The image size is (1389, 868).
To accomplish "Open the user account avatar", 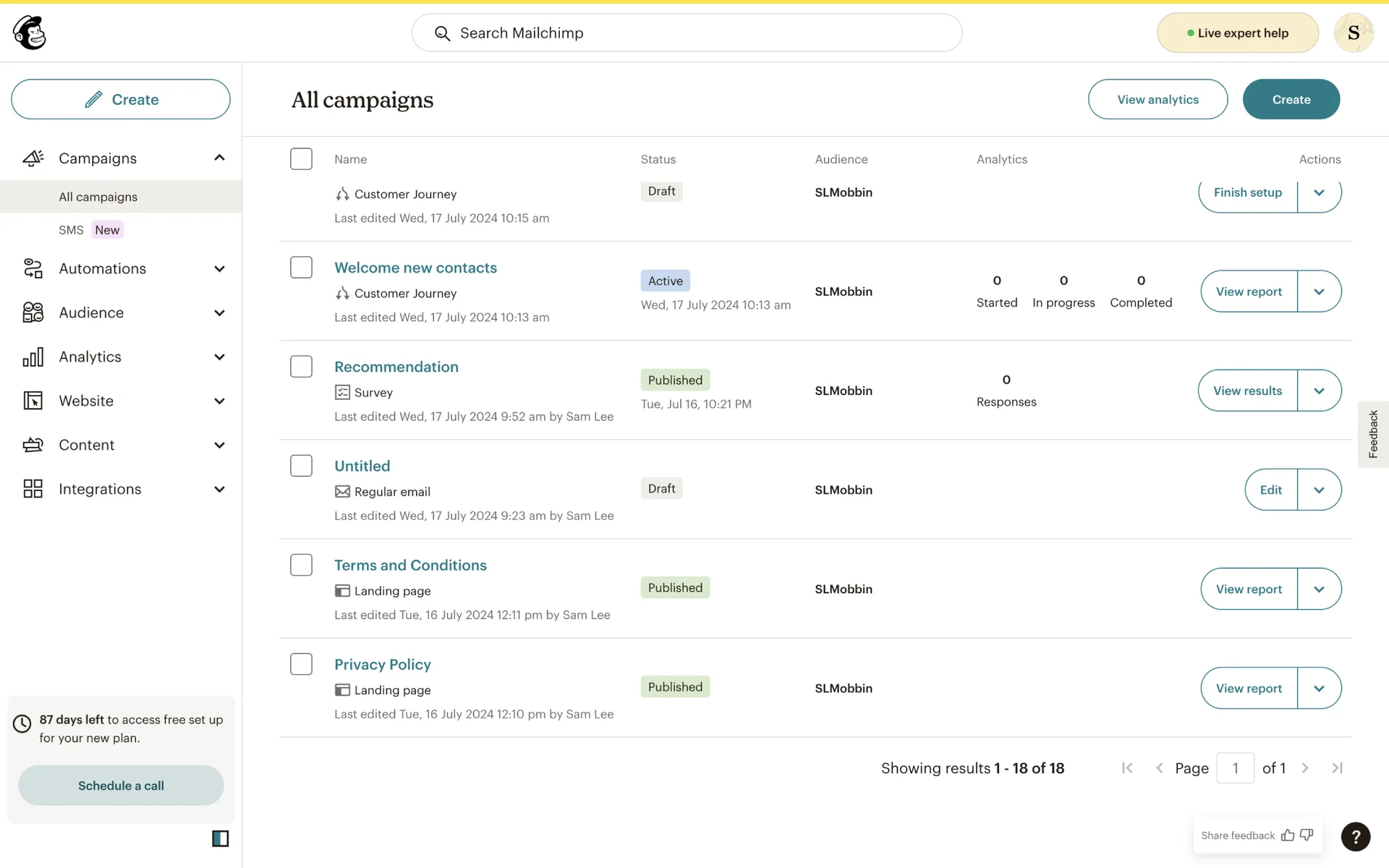I will tap(1353, 33).
